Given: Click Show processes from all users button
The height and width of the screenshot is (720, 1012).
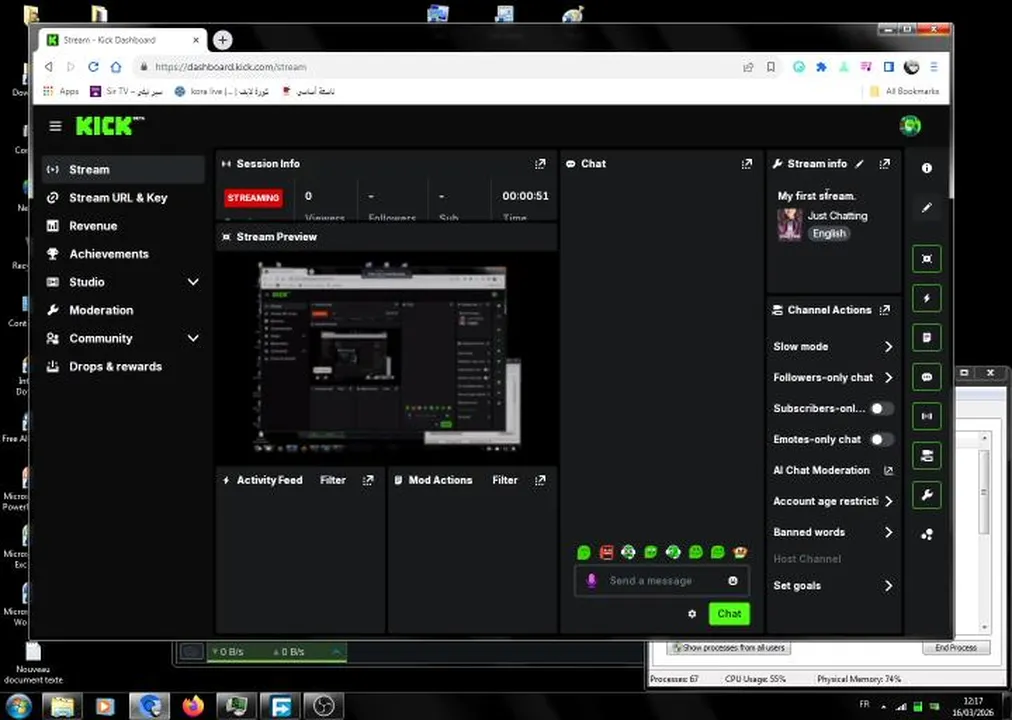Looking at the screenshot, I should 729,648.
